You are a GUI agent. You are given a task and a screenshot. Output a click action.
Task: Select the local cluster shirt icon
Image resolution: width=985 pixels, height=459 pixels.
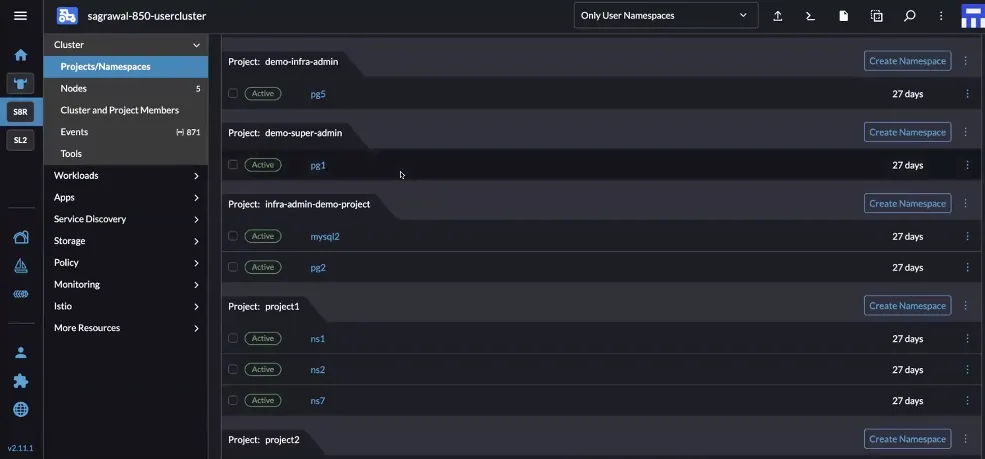coord(21,84)
